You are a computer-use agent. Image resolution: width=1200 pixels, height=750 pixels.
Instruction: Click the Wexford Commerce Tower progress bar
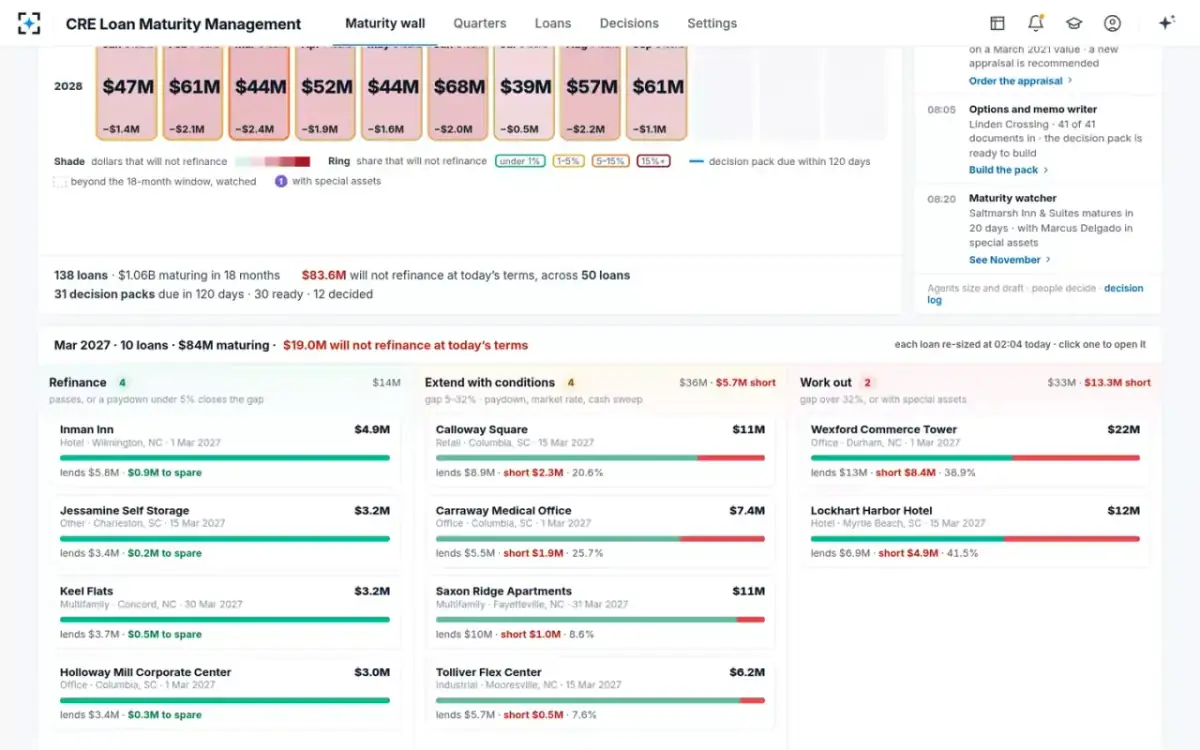[975, 457]
